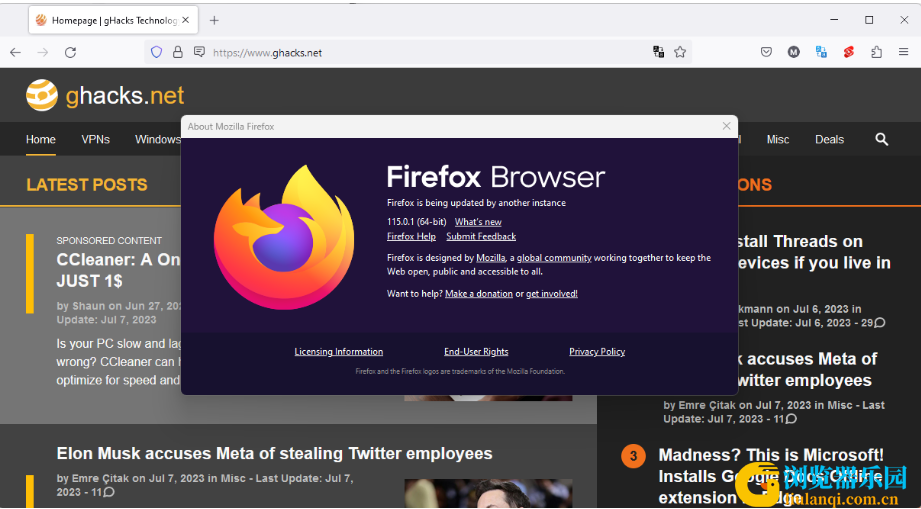921x509 pixels.
Task: Click the browser back arrow
Action: (15, 52)
